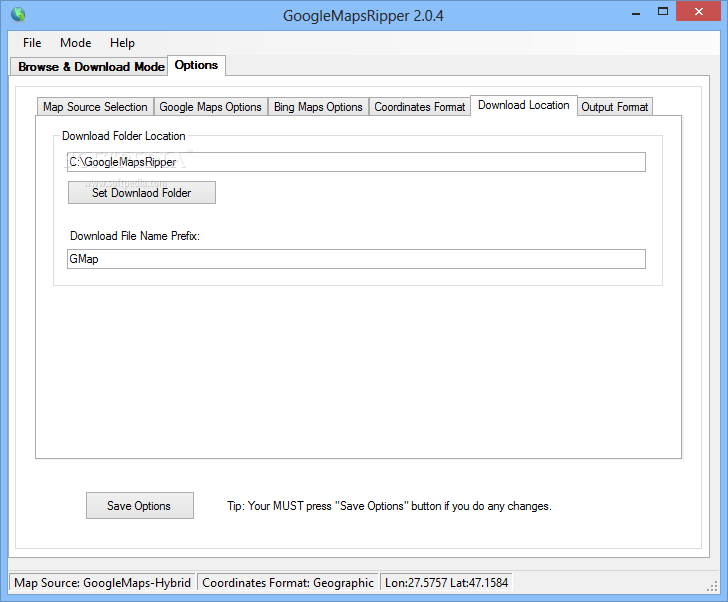Click the Coordinates Format: Geographic status entry

[288, 583]
